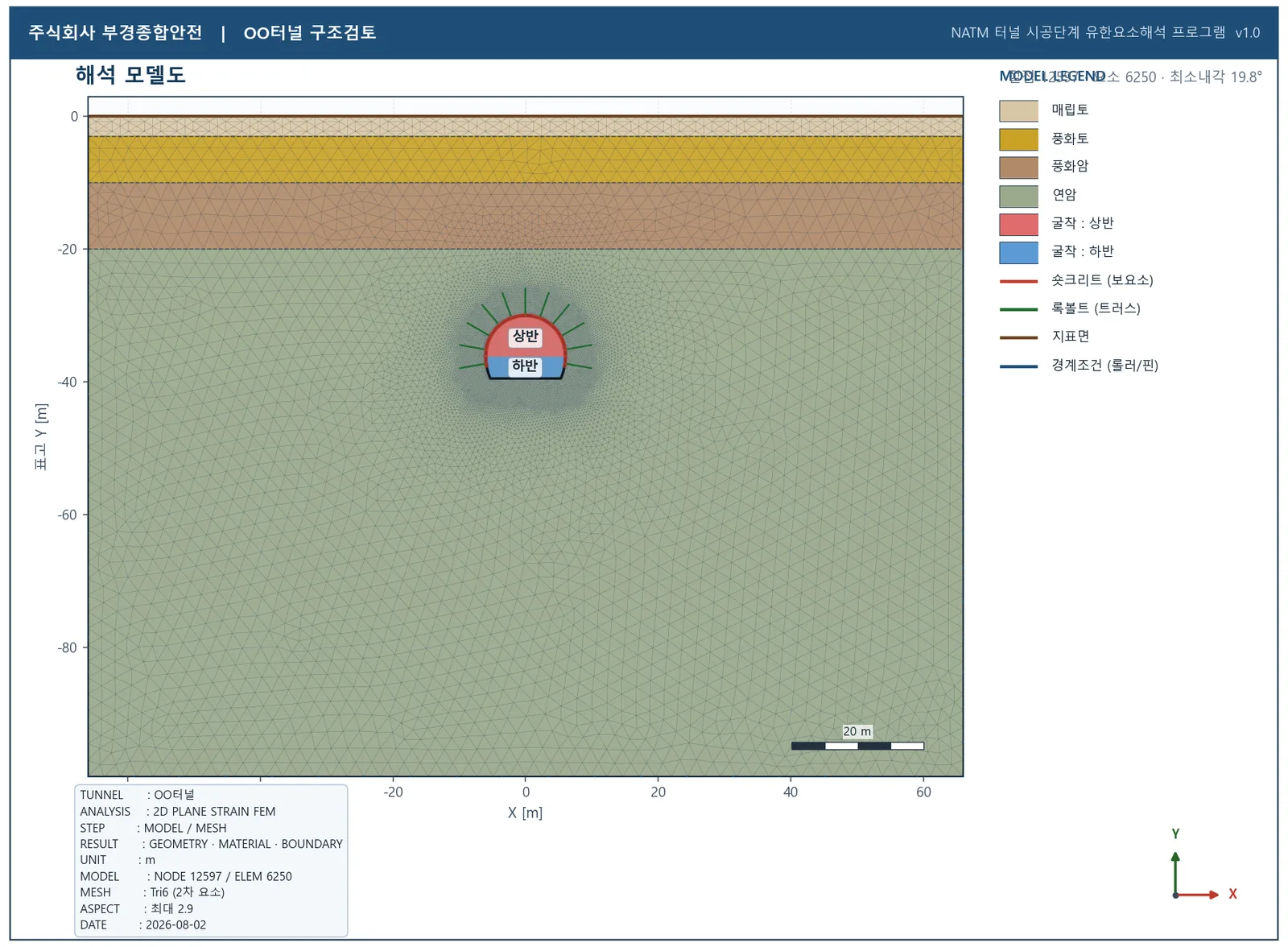The height and width of the screenshot is (947, 1288).
Task: Click the 표고 Y [m] axis label
Action: tap(41, 436)
